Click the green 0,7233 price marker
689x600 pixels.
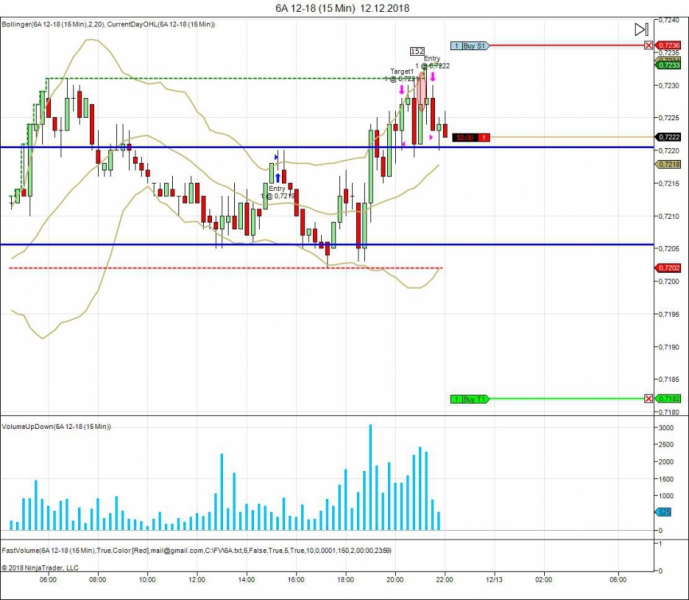coord(668,65)
